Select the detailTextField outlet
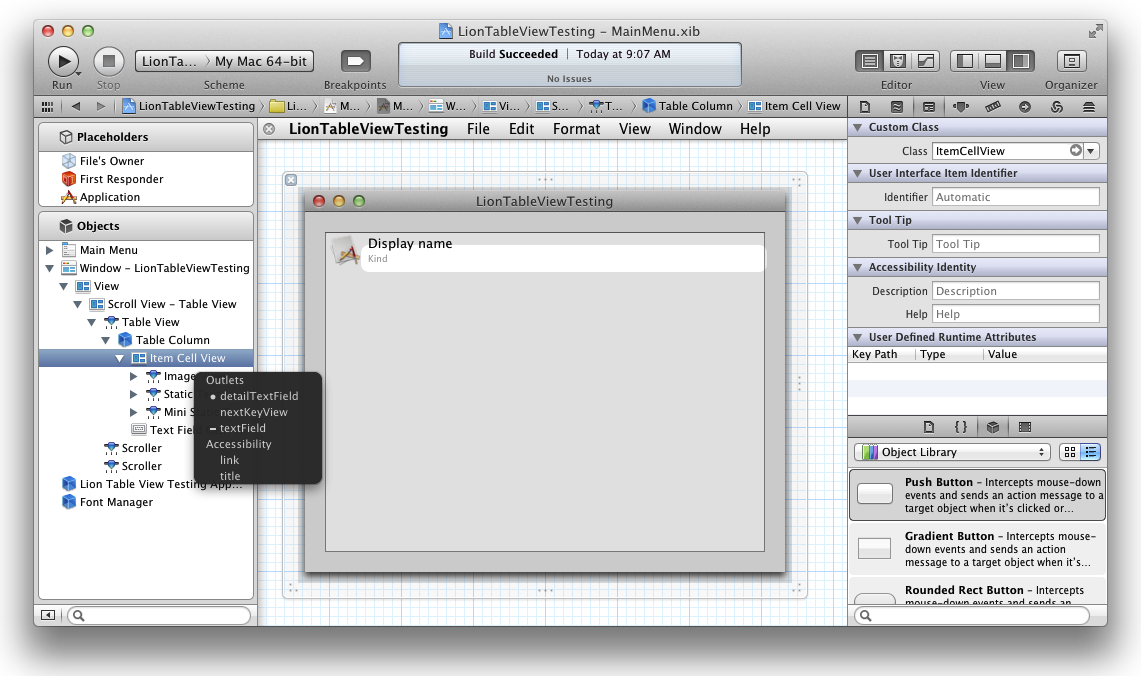1141x676 pixels. pyautogui.click(x=258, y=396)
